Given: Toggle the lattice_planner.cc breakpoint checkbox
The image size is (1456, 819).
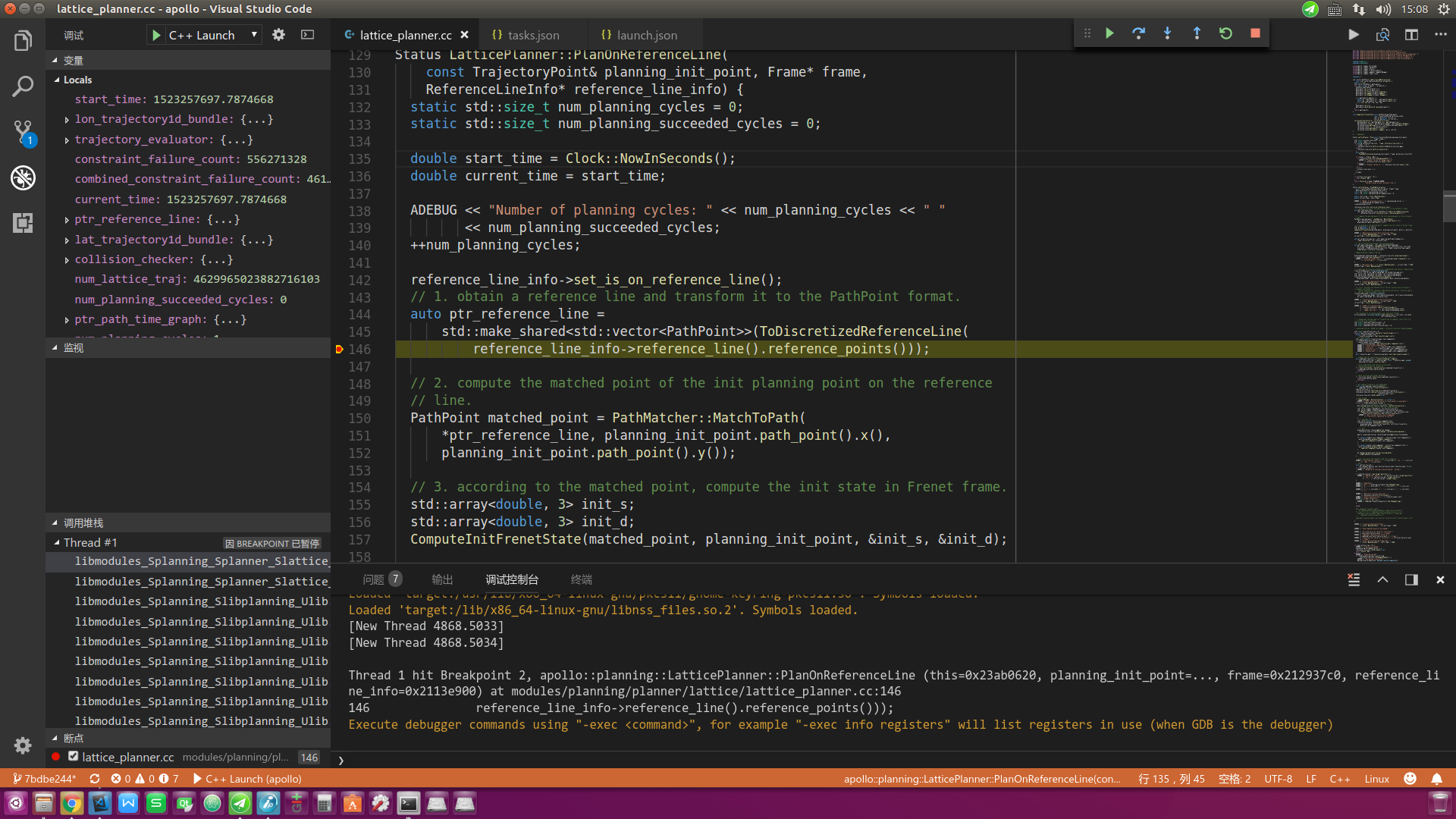Looking at the screenshot, I should [74, 756].
